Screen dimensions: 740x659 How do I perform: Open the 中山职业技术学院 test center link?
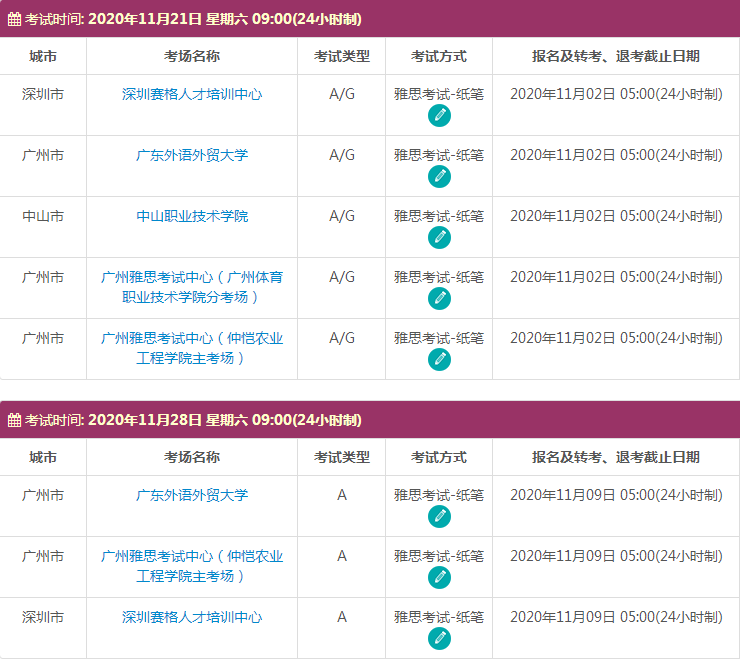click(x=192, y=216)
